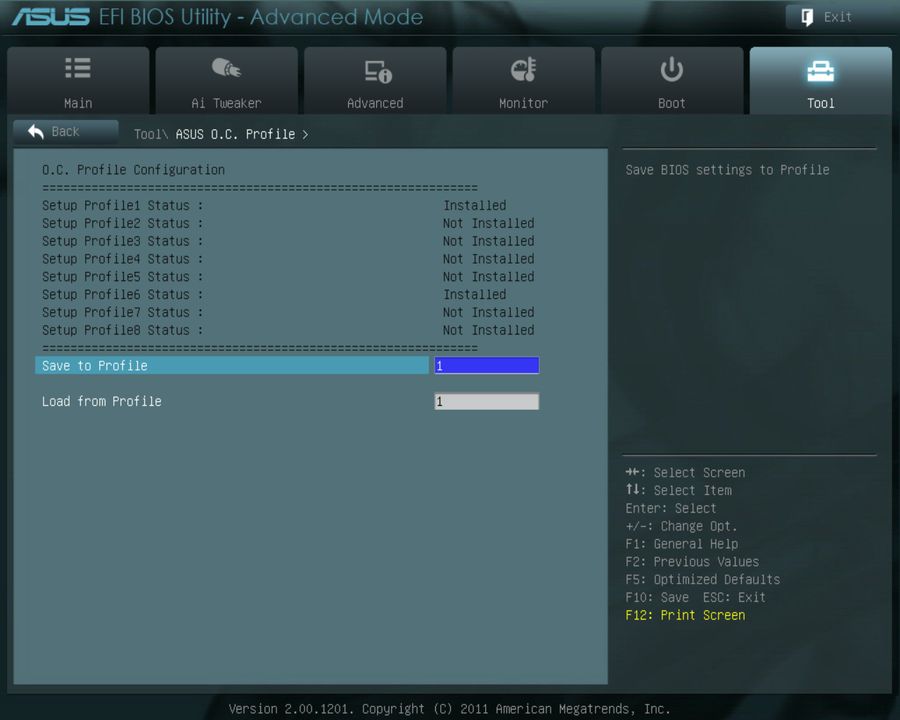The image size is (900, 720).
Task: Select the Save to Profile row
Action: tap(232, 365)
